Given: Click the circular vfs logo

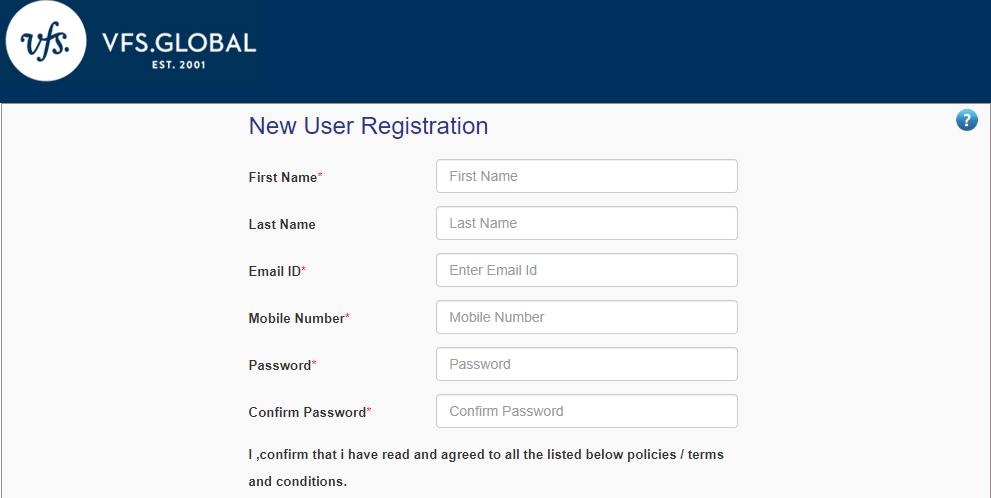Looking at the screenshot, I should (46, 41).
